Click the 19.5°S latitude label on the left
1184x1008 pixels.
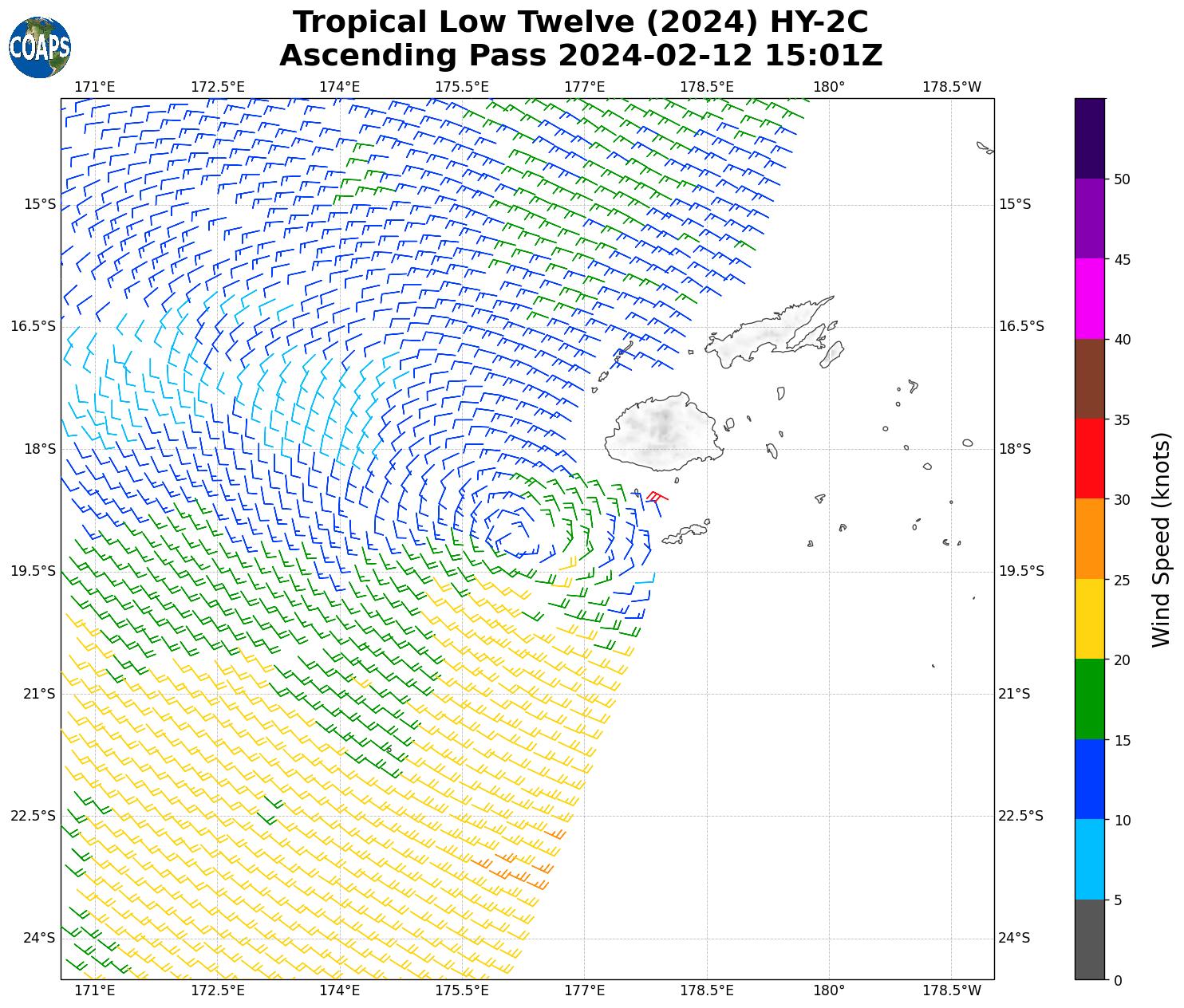click(34, 571)
